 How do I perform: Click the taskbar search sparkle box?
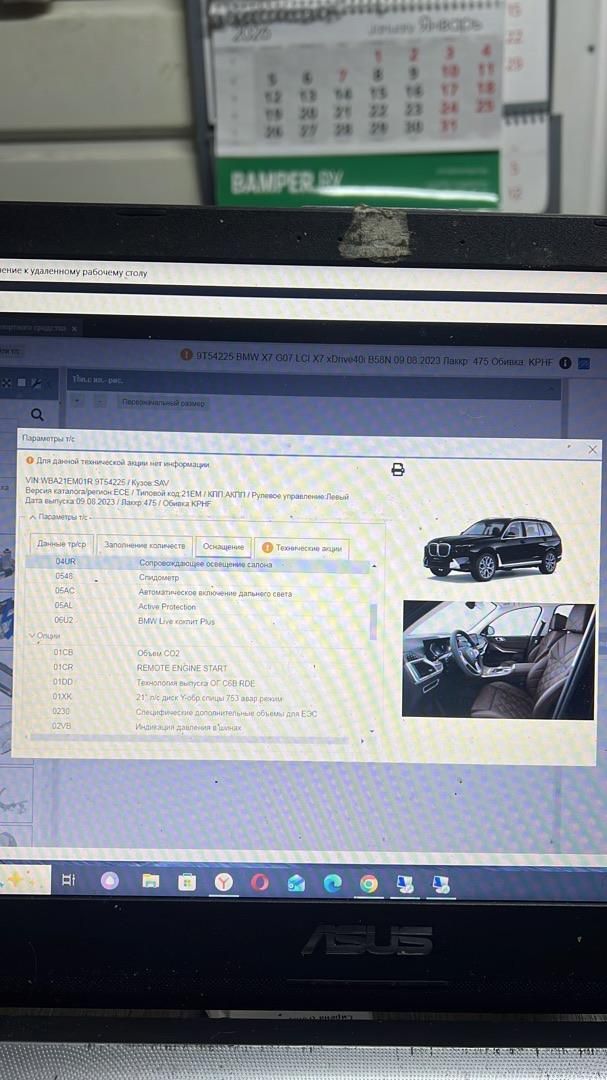(x=25, y=880)
